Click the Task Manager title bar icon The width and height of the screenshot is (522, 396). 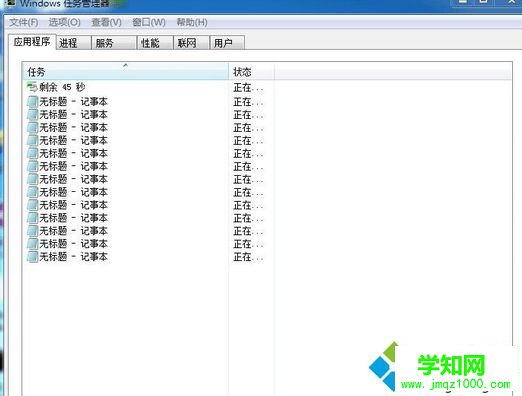point(11,3)
